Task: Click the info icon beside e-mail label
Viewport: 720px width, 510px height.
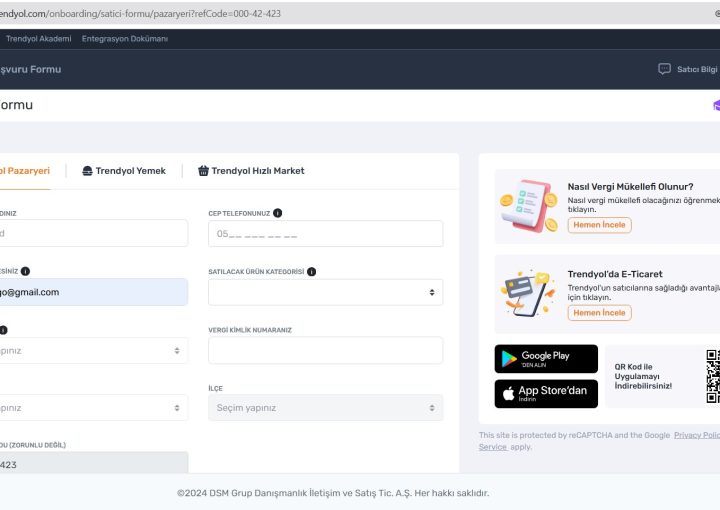Action: tap(25, 271)
